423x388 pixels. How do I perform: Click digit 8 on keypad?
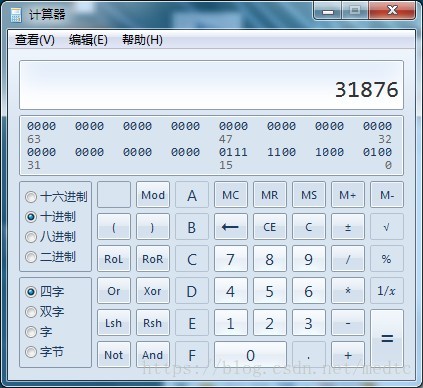click(x=270, y=259)
